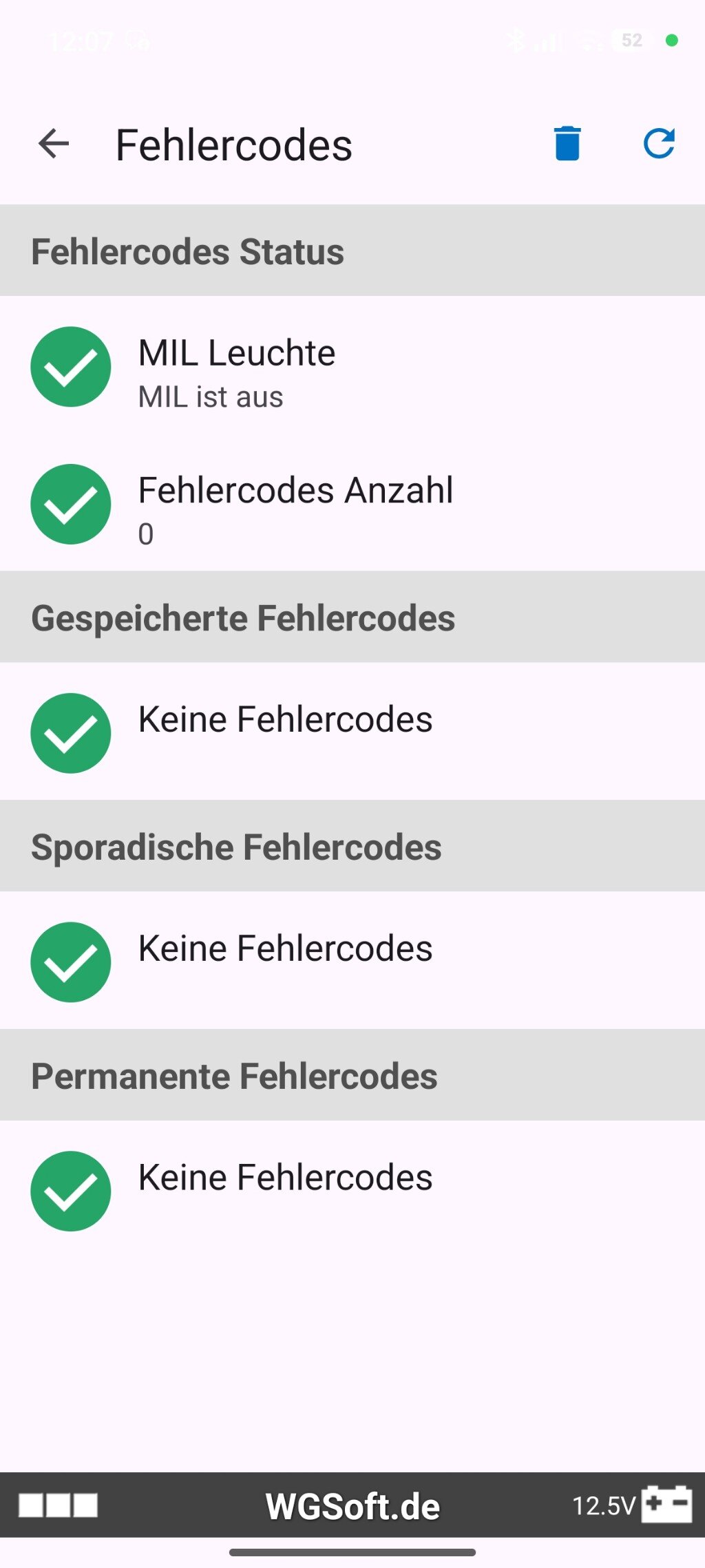The image size is (705, 1568).
Task: Open the WGSoft.de link
Action: (x=352, y=1506)
